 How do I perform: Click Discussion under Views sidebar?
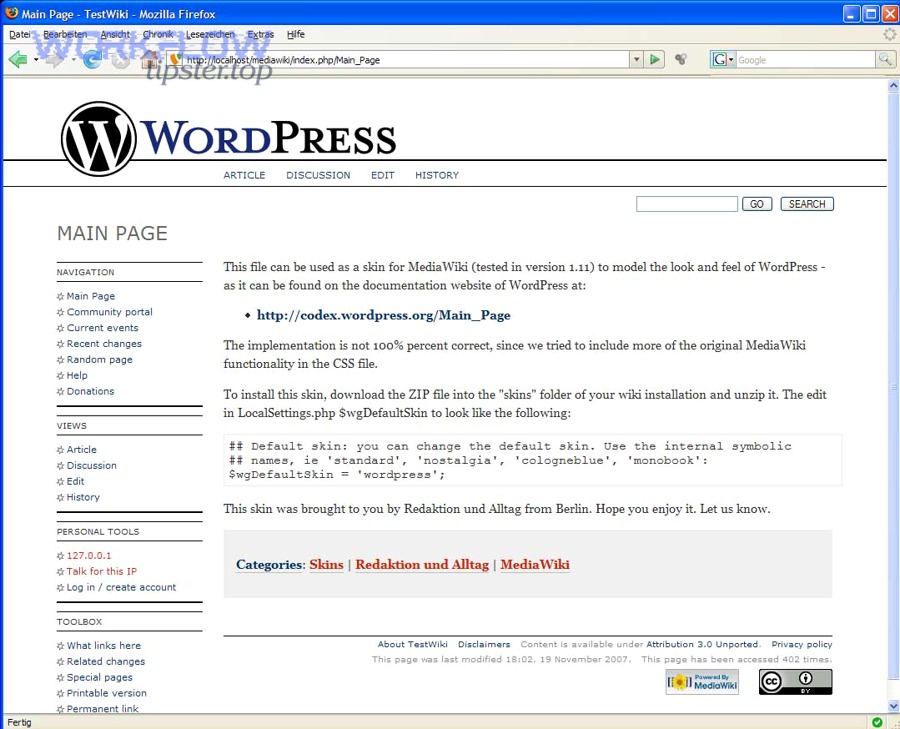(x=91, y=466)
